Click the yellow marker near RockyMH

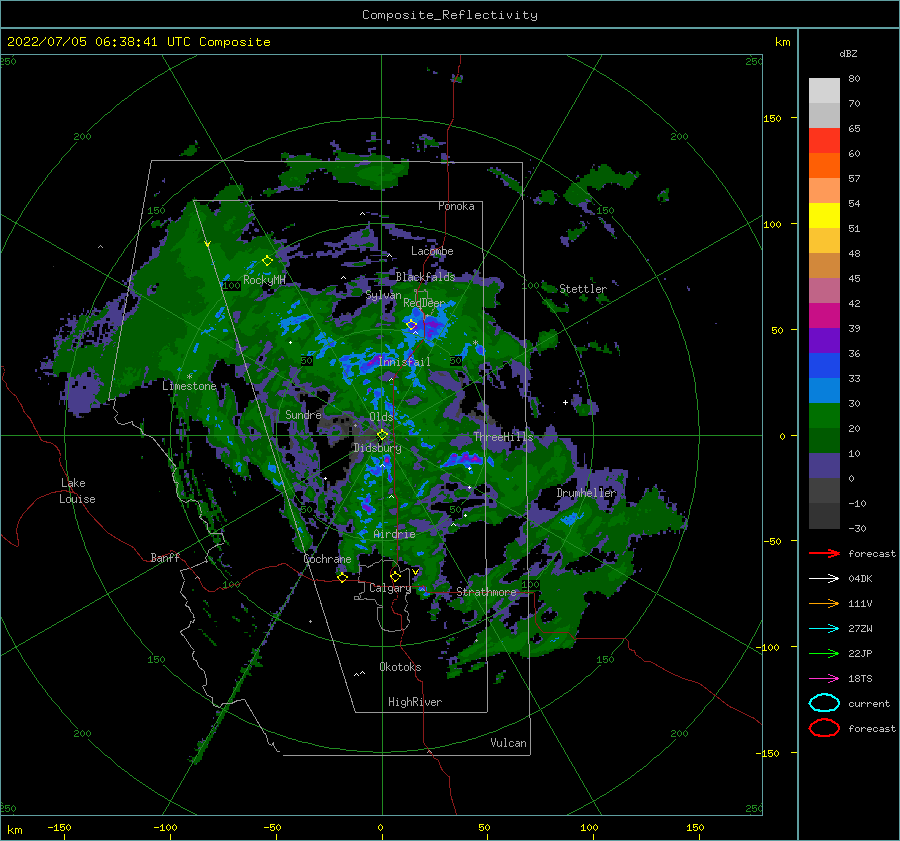267,261
